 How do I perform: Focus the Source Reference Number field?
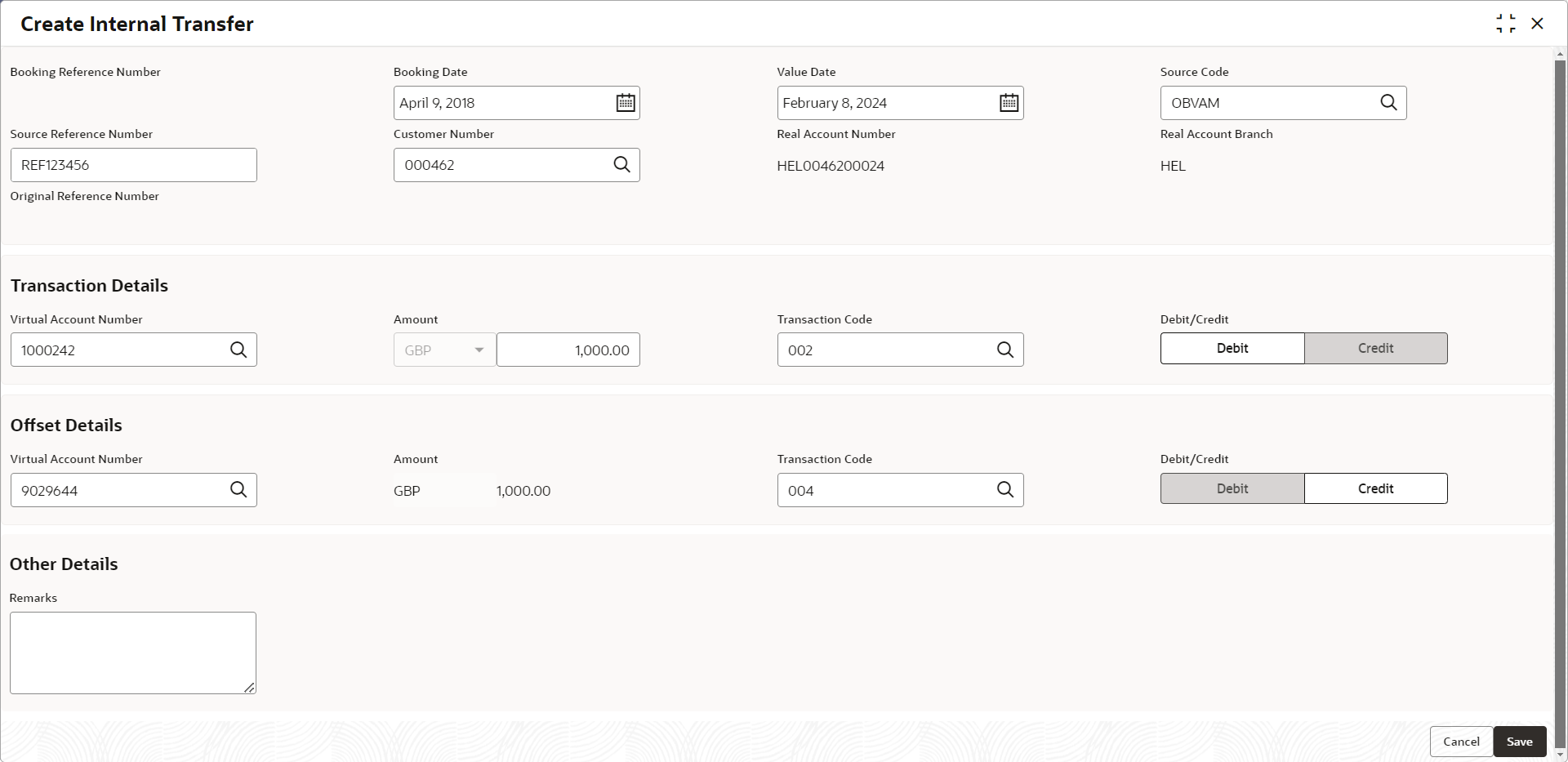[134, 165]
